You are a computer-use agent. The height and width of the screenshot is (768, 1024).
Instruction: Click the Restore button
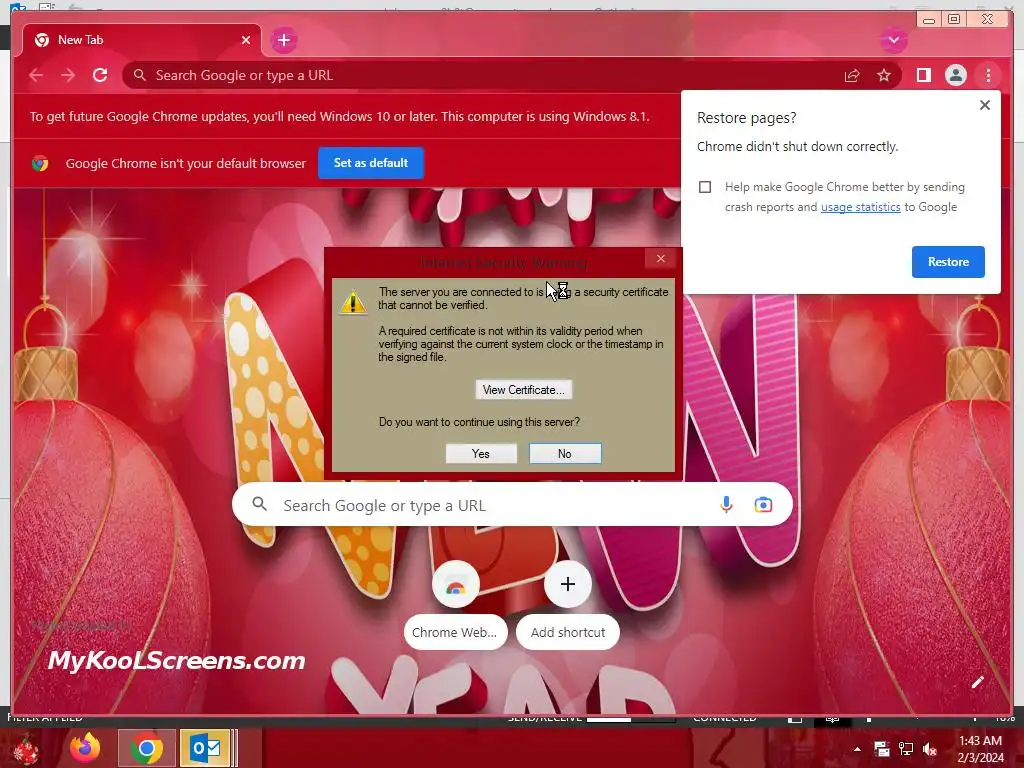click(x=948, y=262)
